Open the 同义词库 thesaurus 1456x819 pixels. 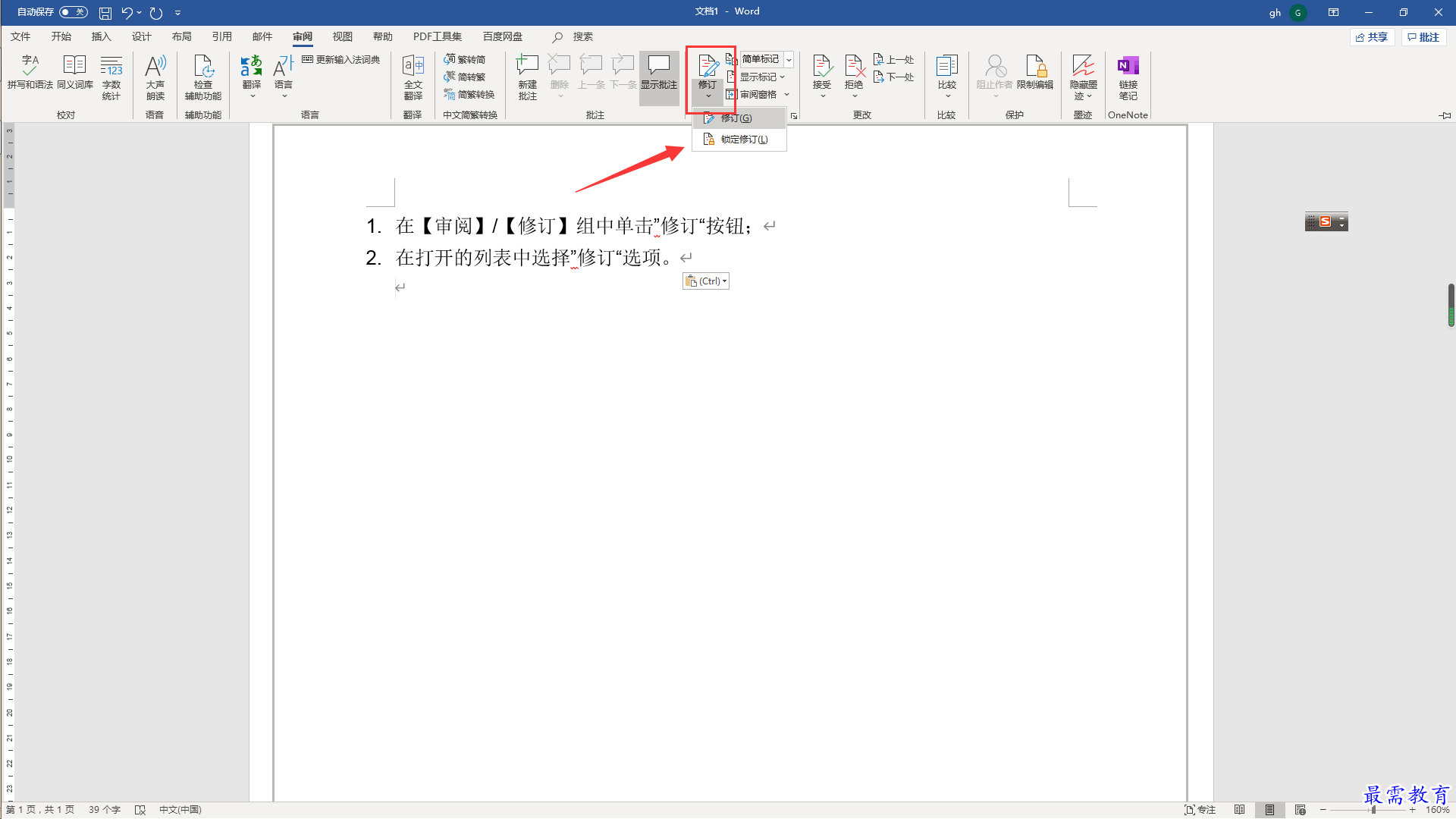(x=74, y=73)
